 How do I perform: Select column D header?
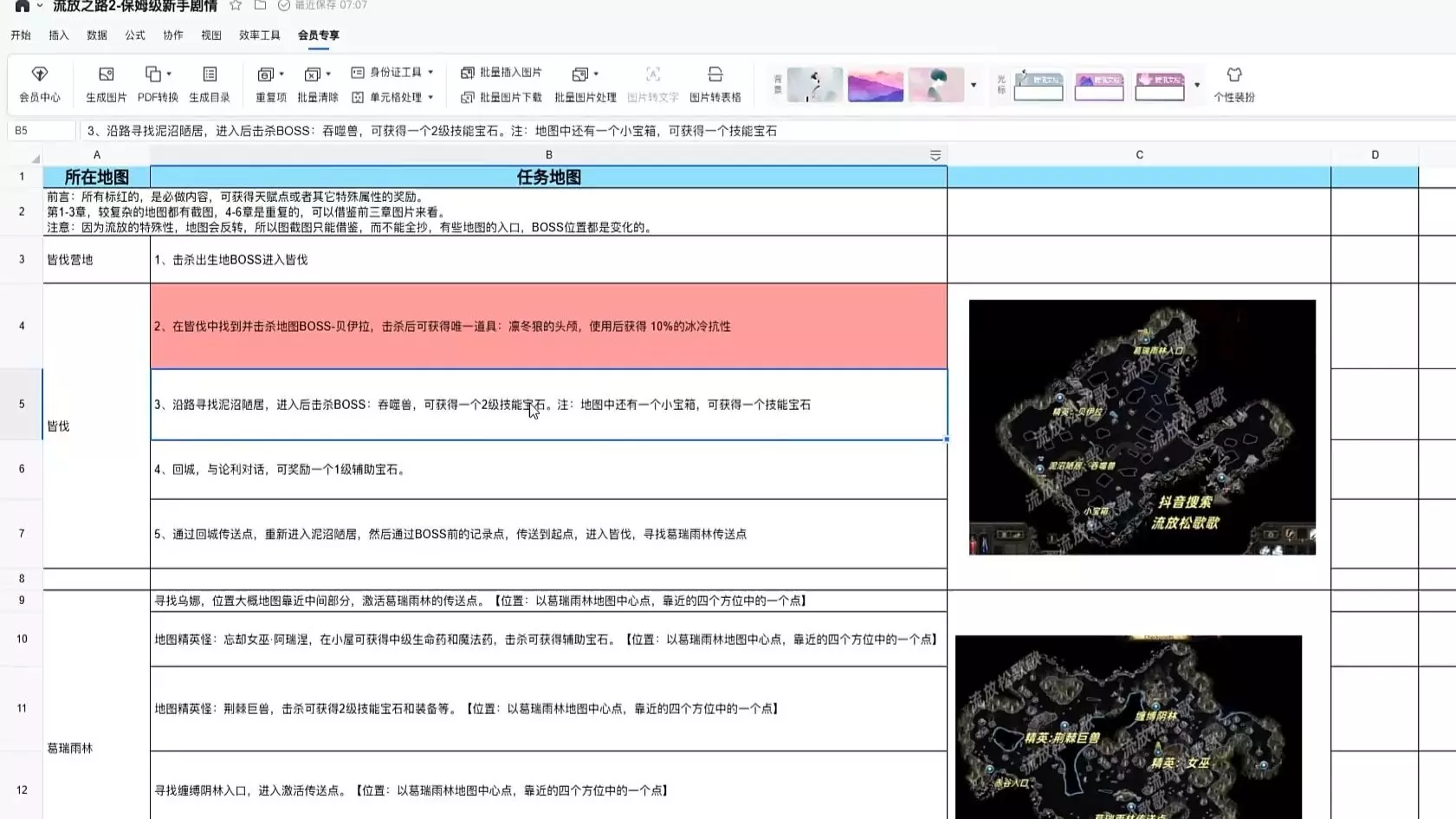(1375, 155)
